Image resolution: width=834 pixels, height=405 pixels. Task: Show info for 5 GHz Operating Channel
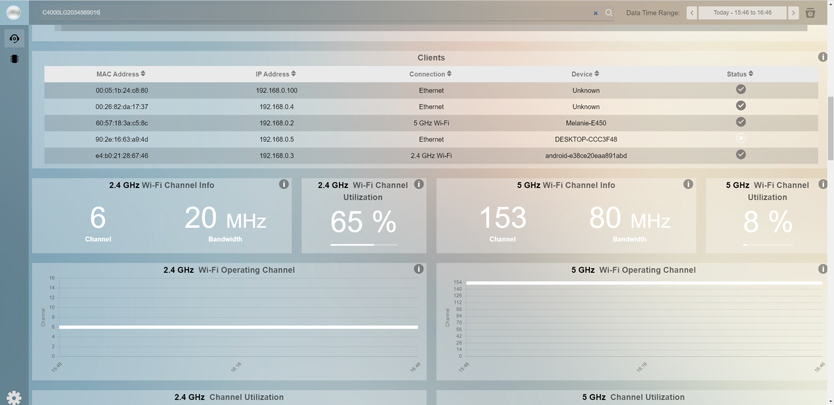(823, 269)
